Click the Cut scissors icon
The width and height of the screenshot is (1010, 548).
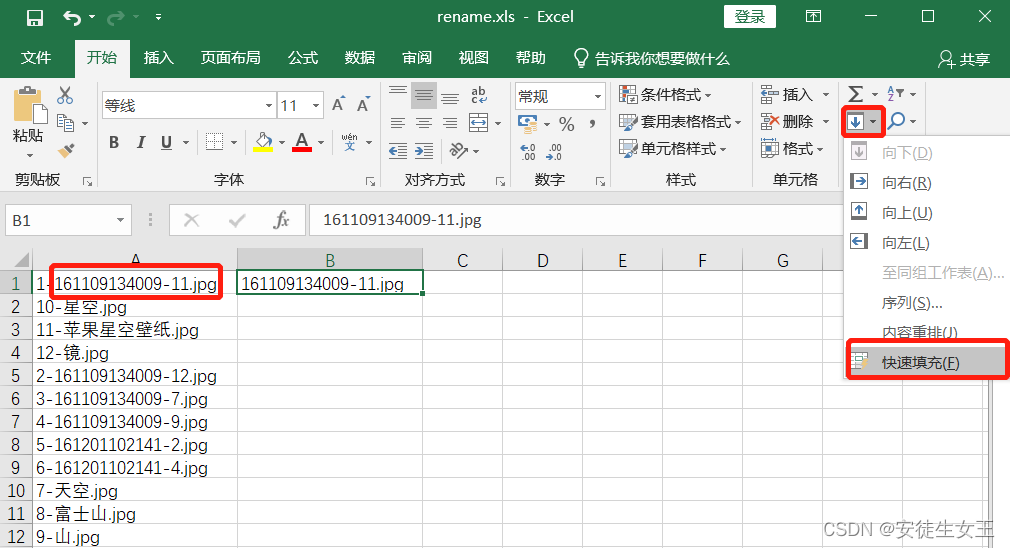point(65,96)
